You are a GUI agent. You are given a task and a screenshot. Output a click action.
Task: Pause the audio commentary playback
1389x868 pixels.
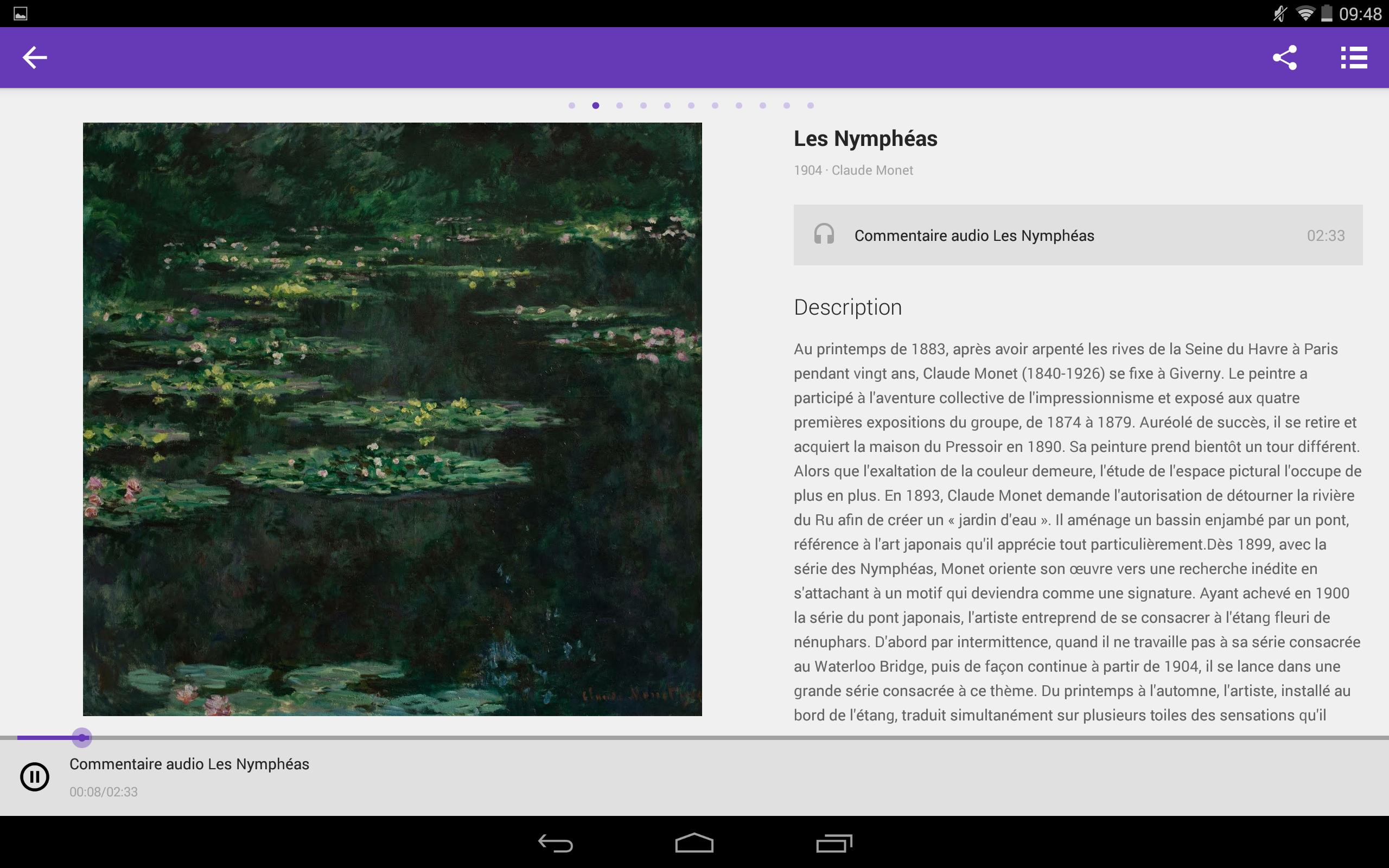pos(35,777)
